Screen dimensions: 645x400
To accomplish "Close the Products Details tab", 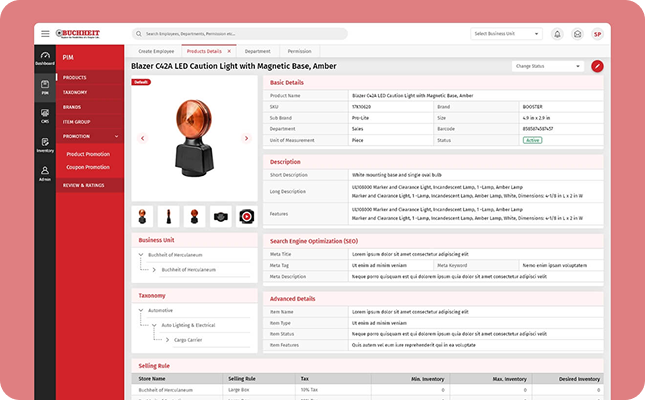I will 229,50.
